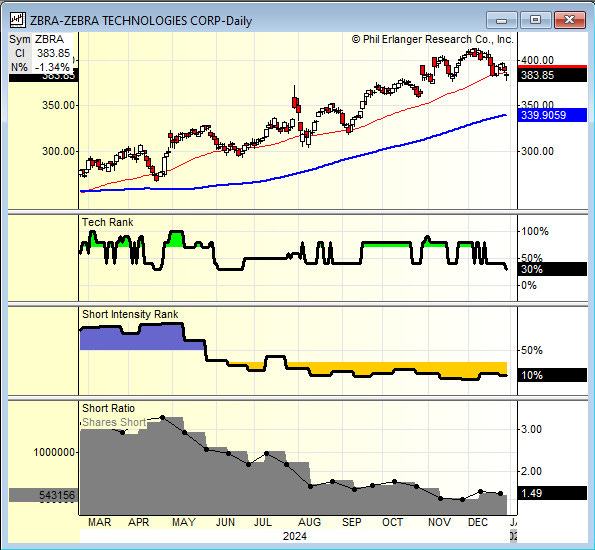
Task: Click the Short Ratio panel label
Action: coord(109,408)
